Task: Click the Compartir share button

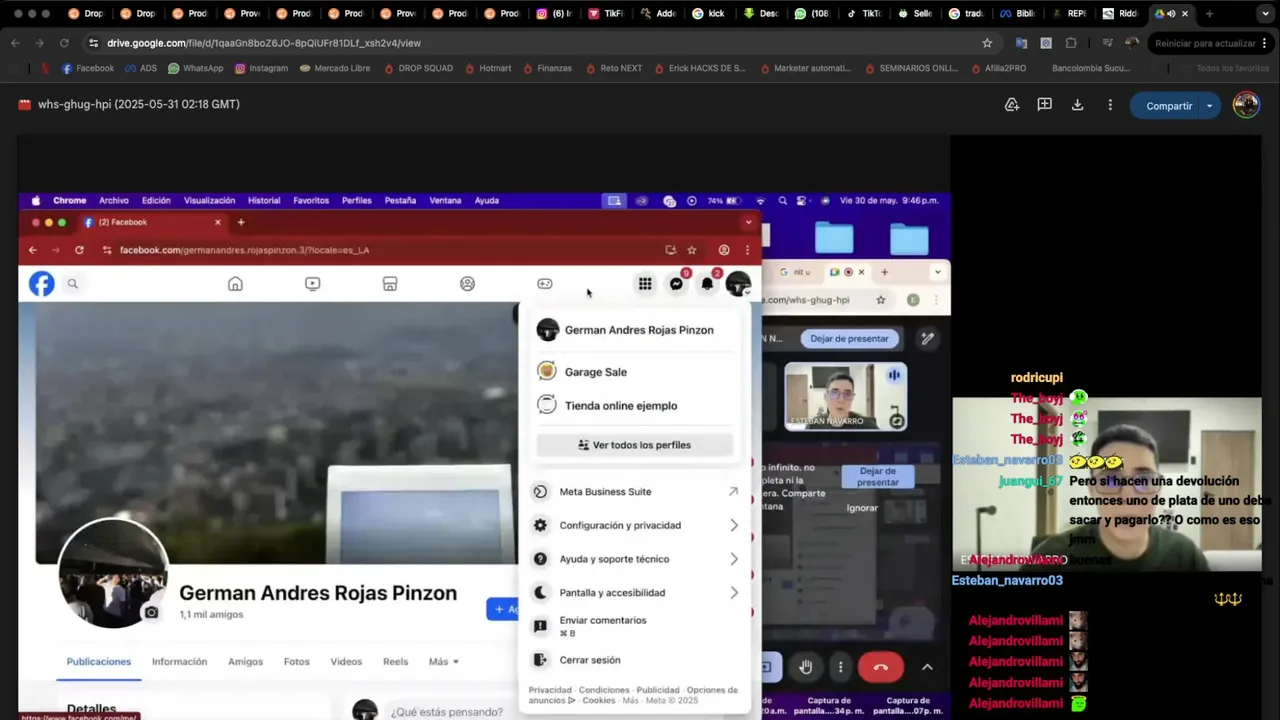Action: click(1167, 106)
